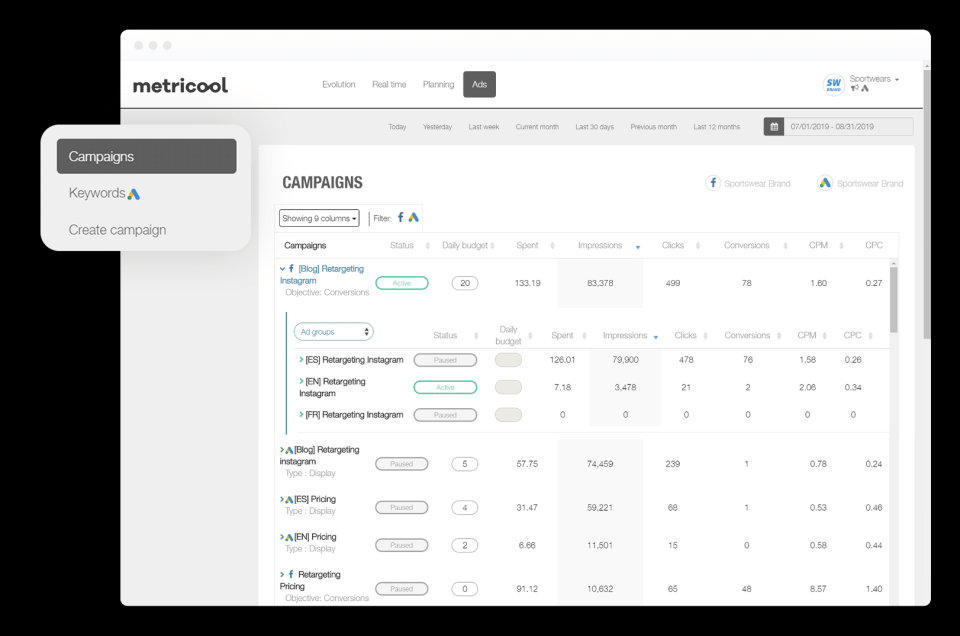Edit daily budget 2 for [EN] Pricing
The image size is (960, 636).
pos(465,545)
